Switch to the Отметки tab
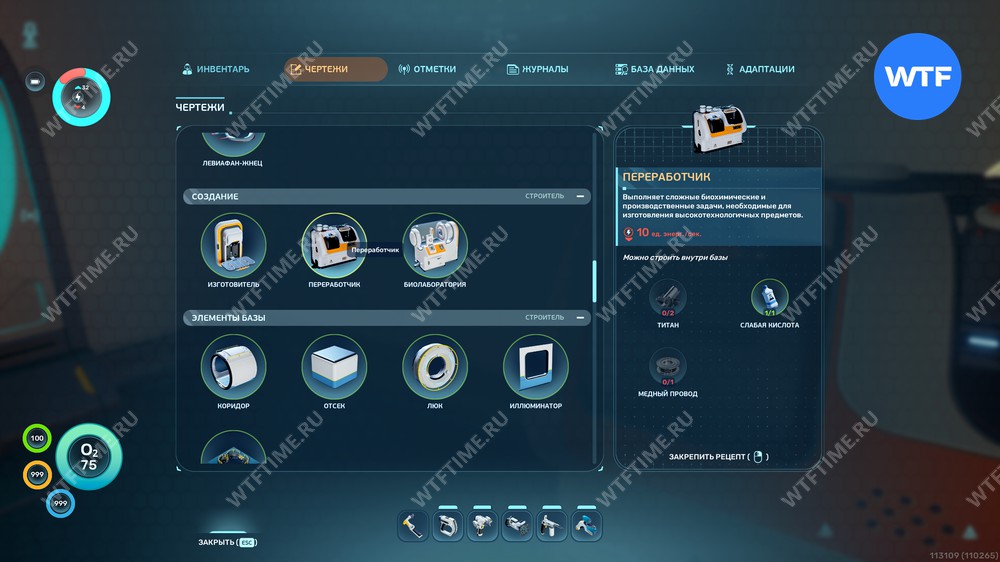Image resolution: width=1000 pixels, height=562 pixels. click(427, 69)
